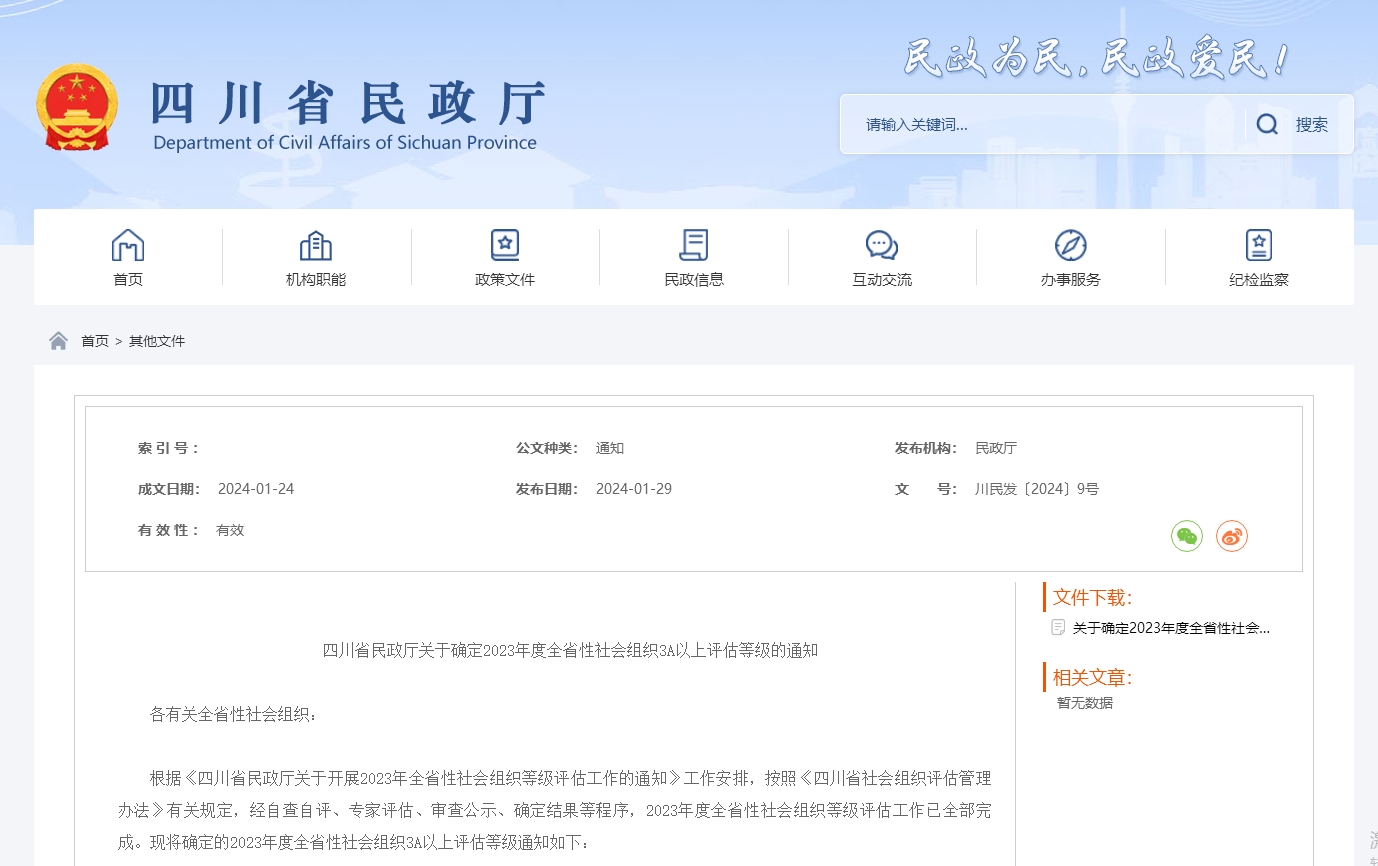Click the file icon beside the download link
The image size is (1378, 866).
click(1057, 628)
